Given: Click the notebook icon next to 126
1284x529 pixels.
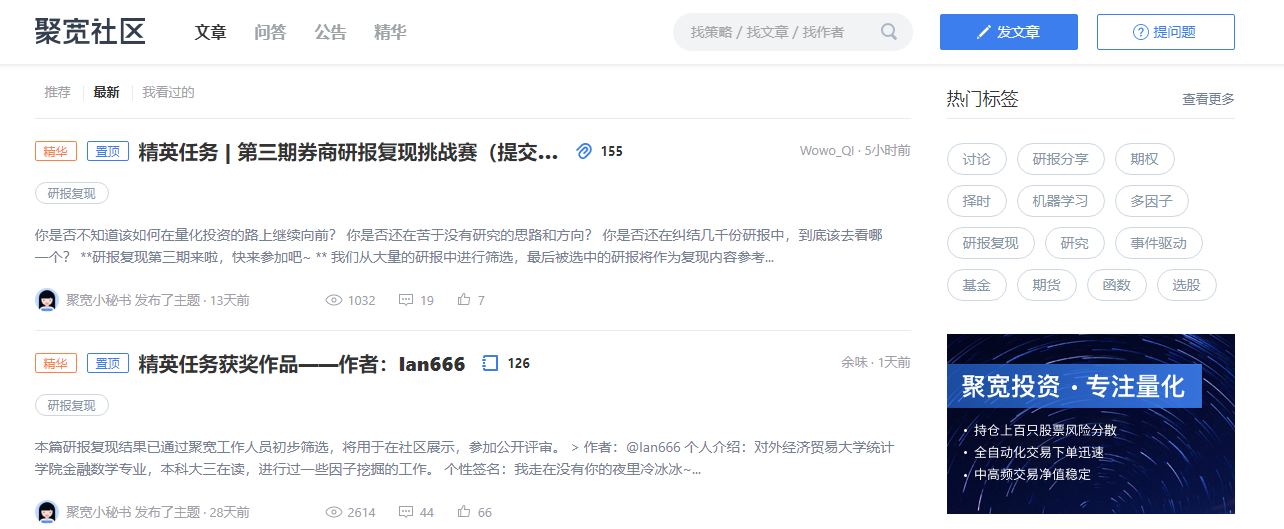Looking at the screenshot, I should pos(490,363).
